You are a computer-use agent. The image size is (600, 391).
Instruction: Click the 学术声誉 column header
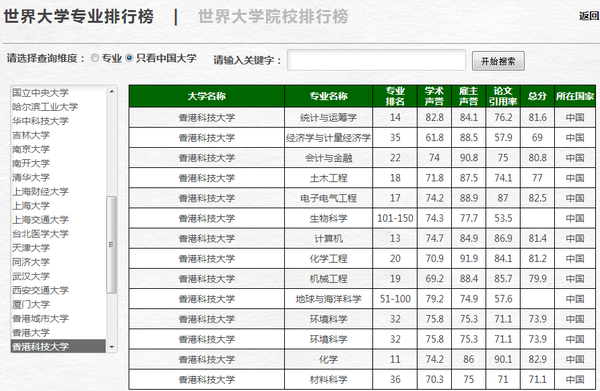coord(434,96)
